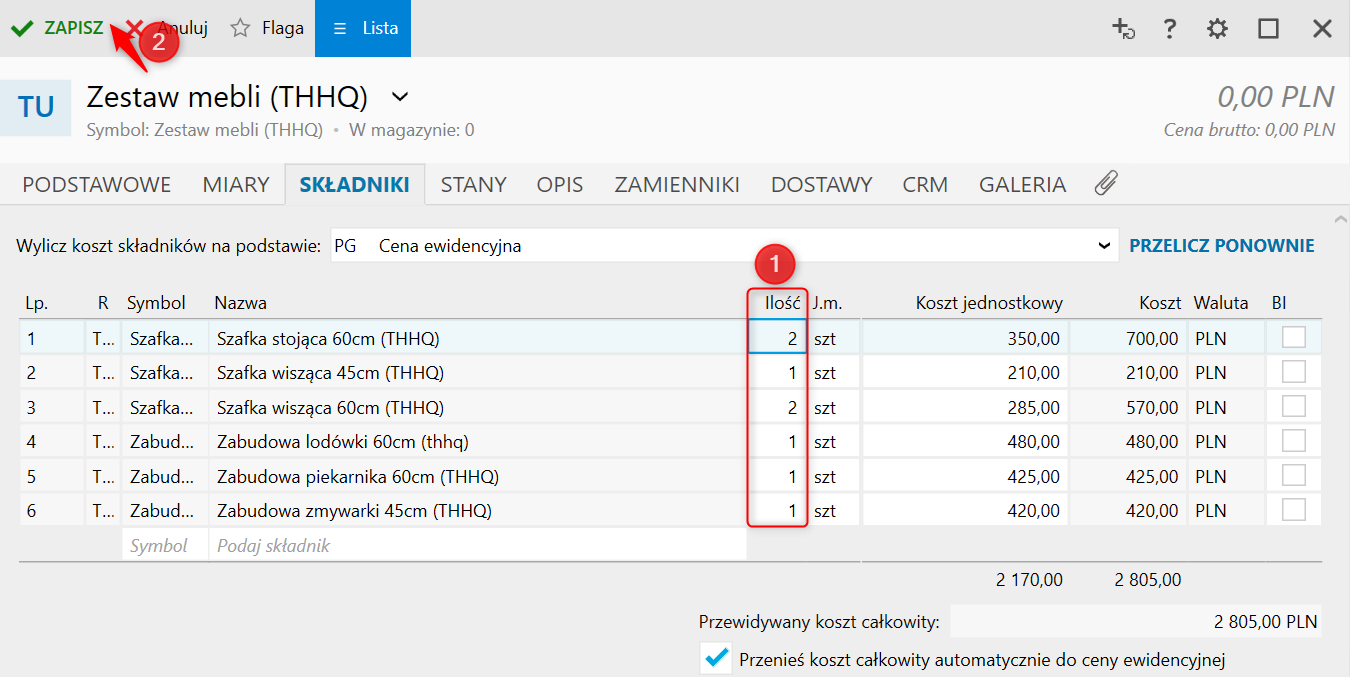Select row Zabudowa zmywarki 45cm (THHQ)
The width and height of the screenshot is (1350, 677).
(x=670, y=511)
